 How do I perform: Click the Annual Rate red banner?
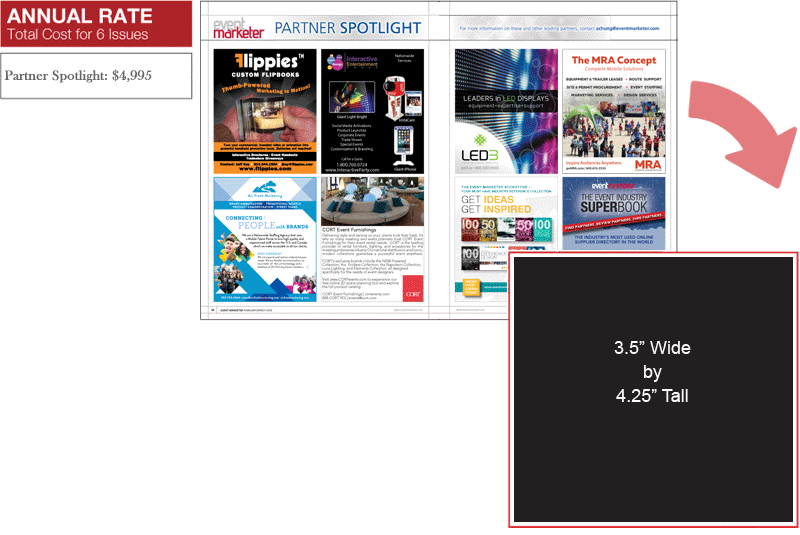96,23
